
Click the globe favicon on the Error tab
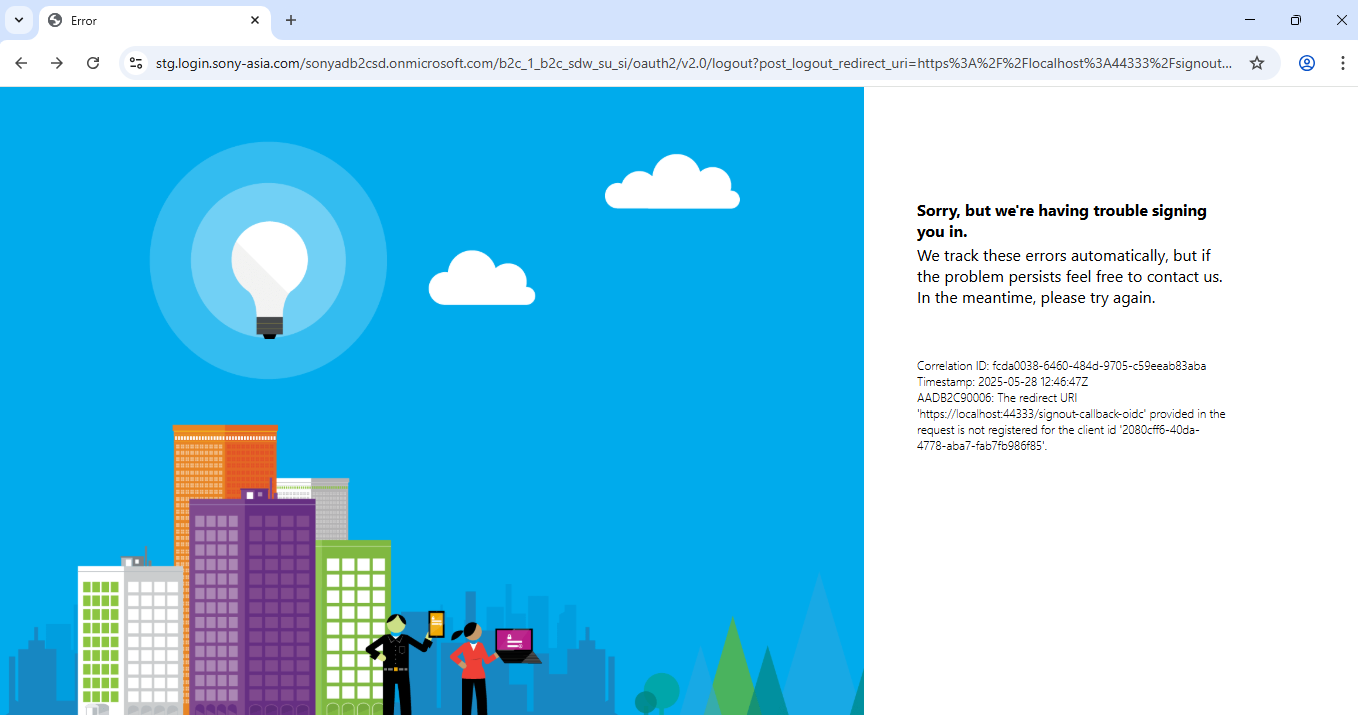pyautogui.click(x=55, y=20)
